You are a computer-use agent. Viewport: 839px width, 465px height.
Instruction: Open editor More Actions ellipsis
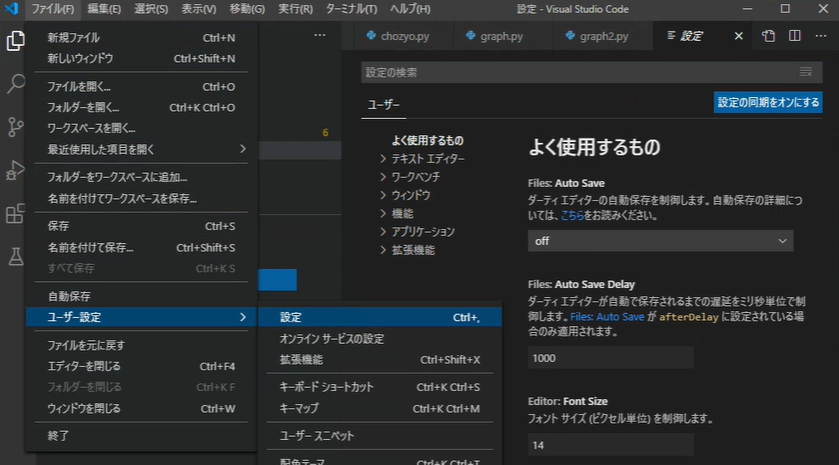click(x=820, y=36)
